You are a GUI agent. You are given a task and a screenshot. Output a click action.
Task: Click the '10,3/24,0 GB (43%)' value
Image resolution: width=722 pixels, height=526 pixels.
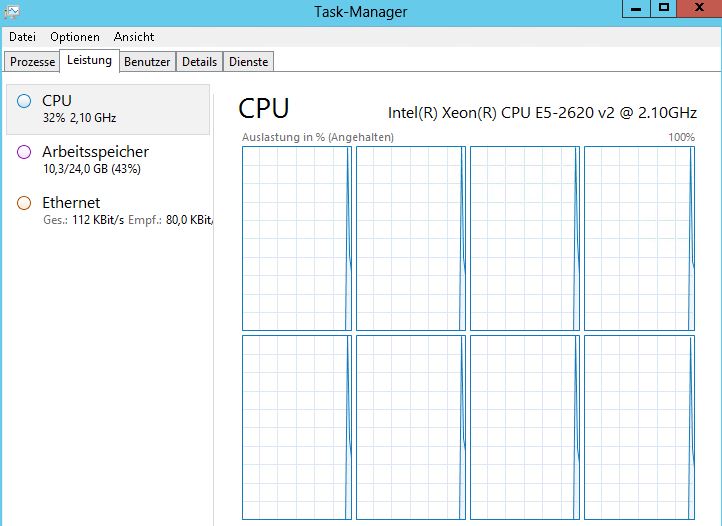pos(92,169)
